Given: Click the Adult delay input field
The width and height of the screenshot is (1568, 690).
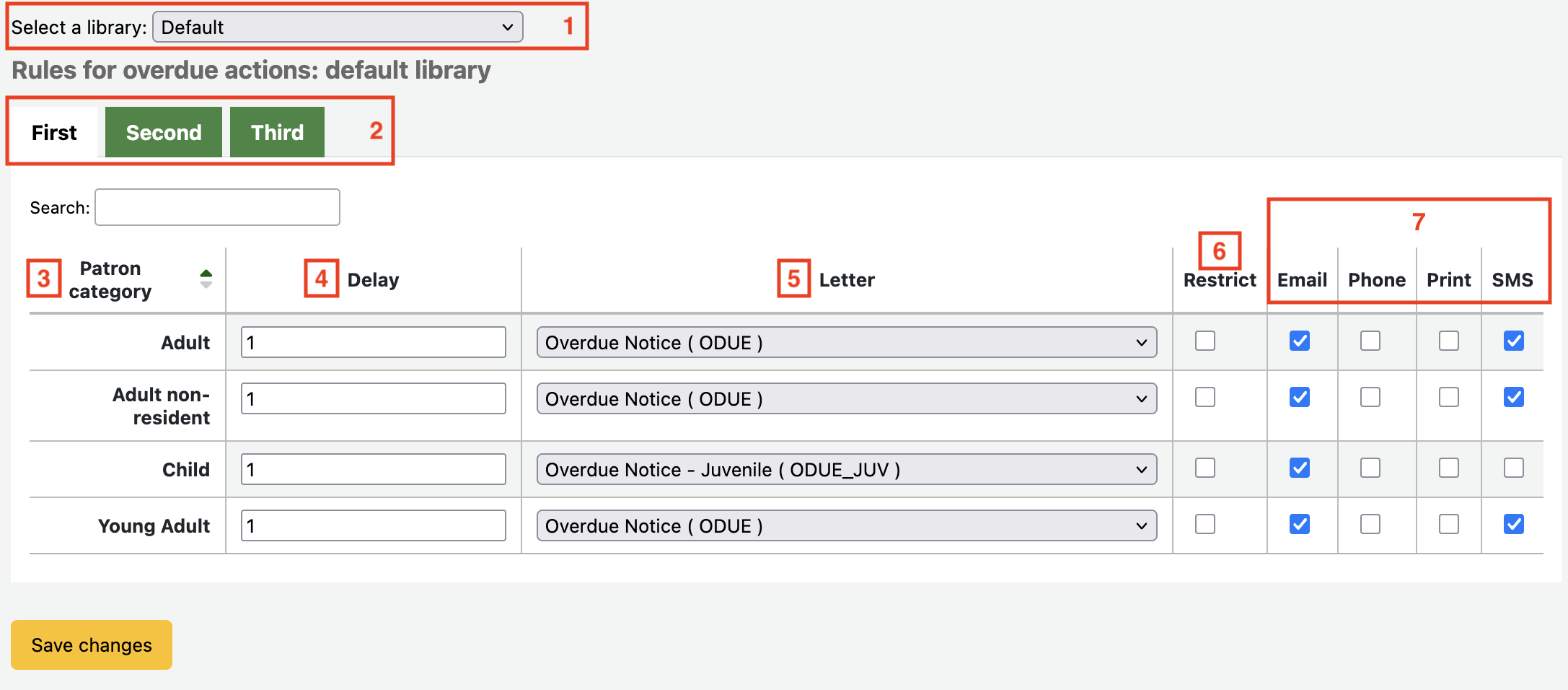Looking at the screenshot, I should [x=373, y=343].
